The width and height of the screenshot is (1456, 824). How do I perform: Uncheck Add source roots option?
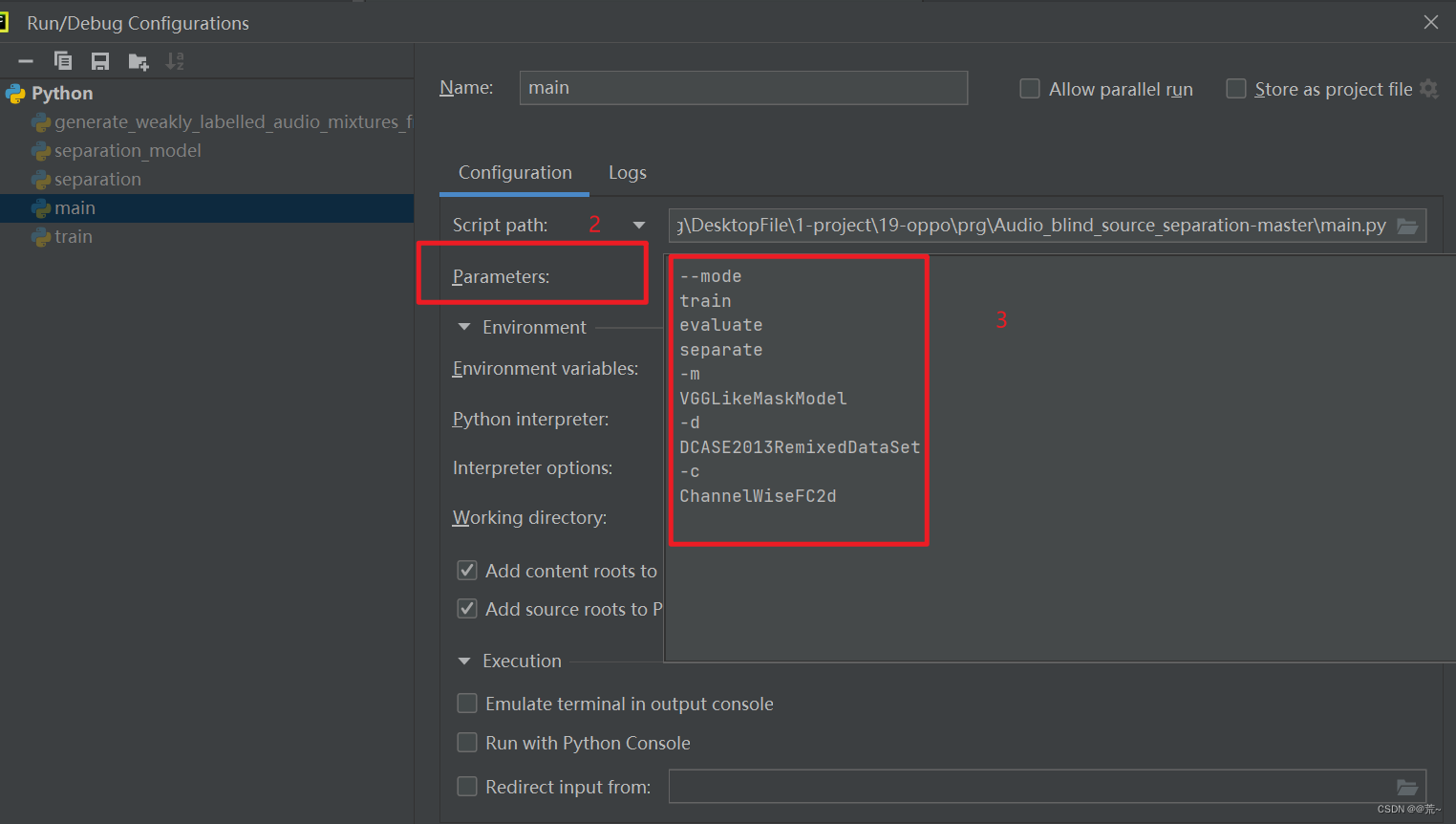(467, 609)
